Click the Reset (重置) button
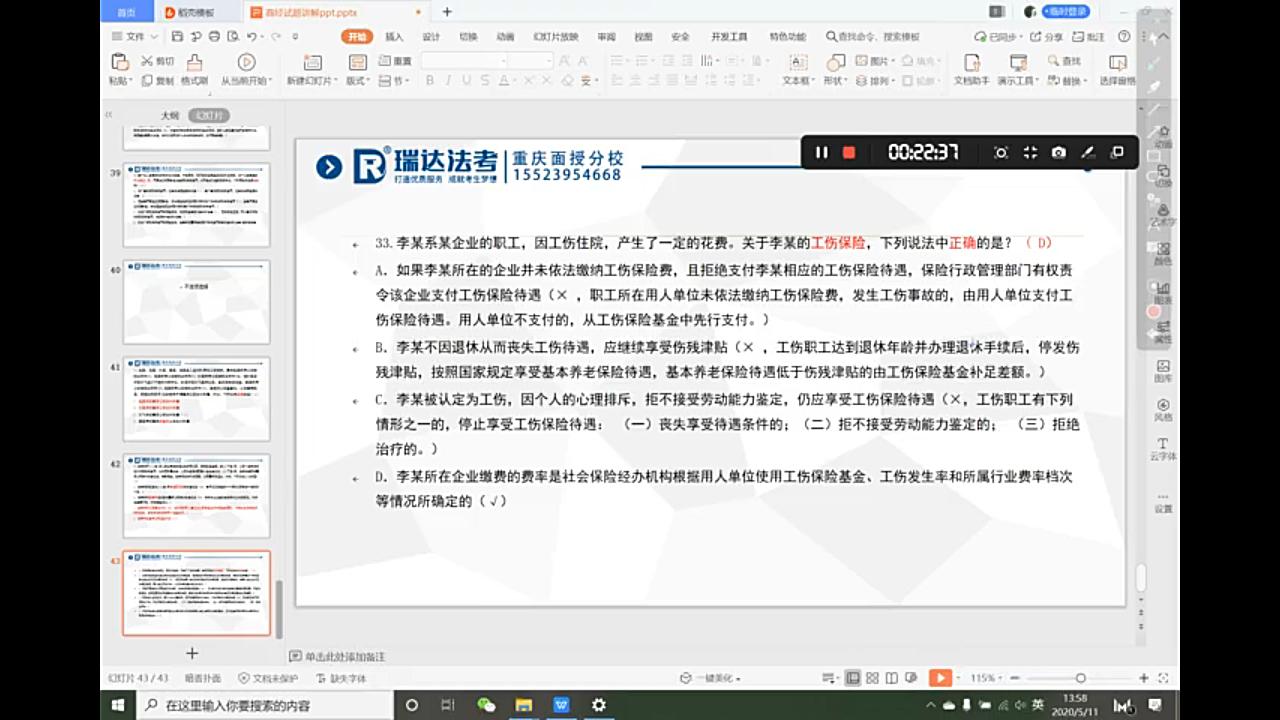The image size is (1280, 720). tap(396, 61)
